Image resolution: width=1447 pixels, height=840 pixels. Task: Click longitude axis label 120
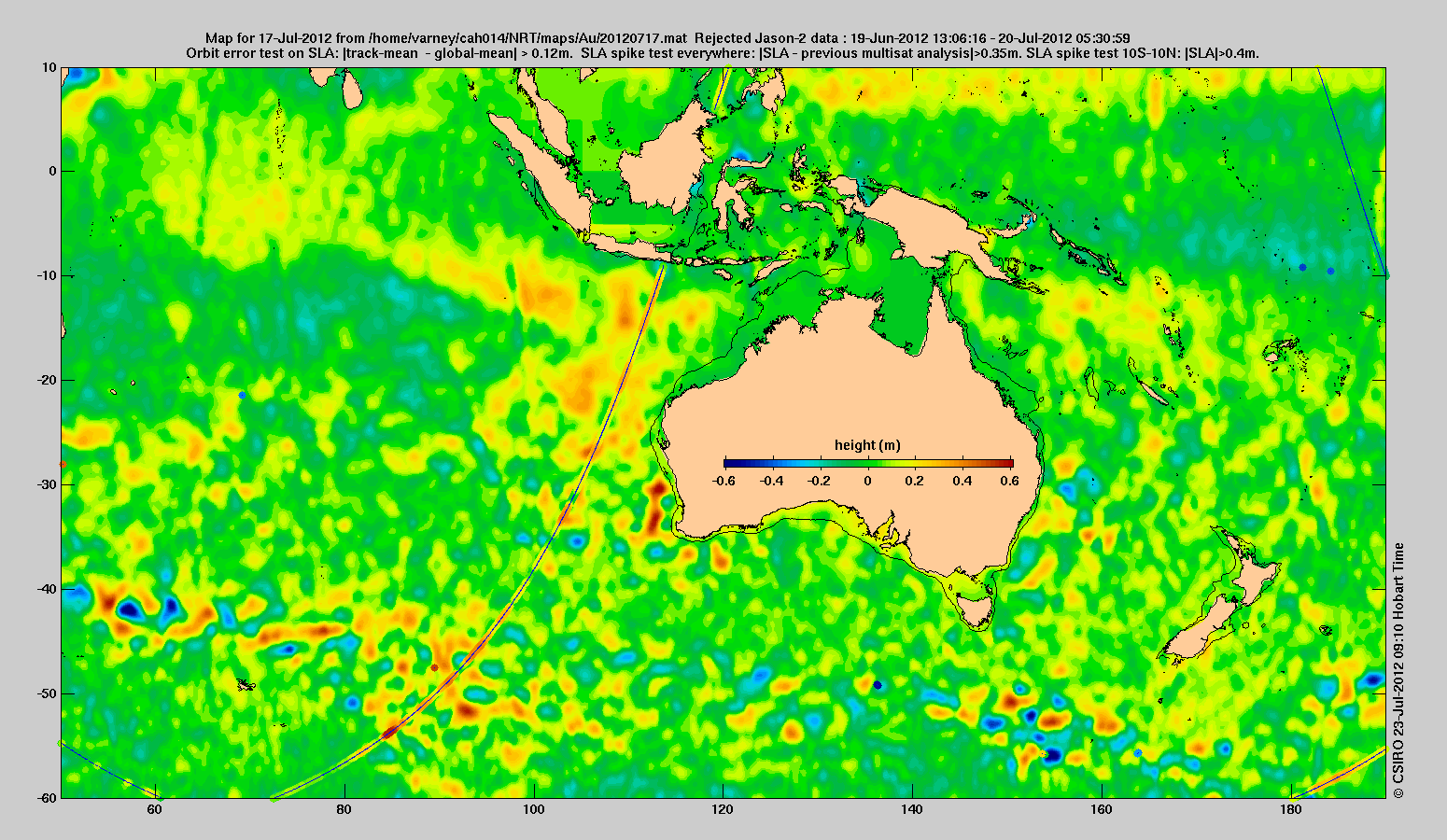click(x=723, y=810)
